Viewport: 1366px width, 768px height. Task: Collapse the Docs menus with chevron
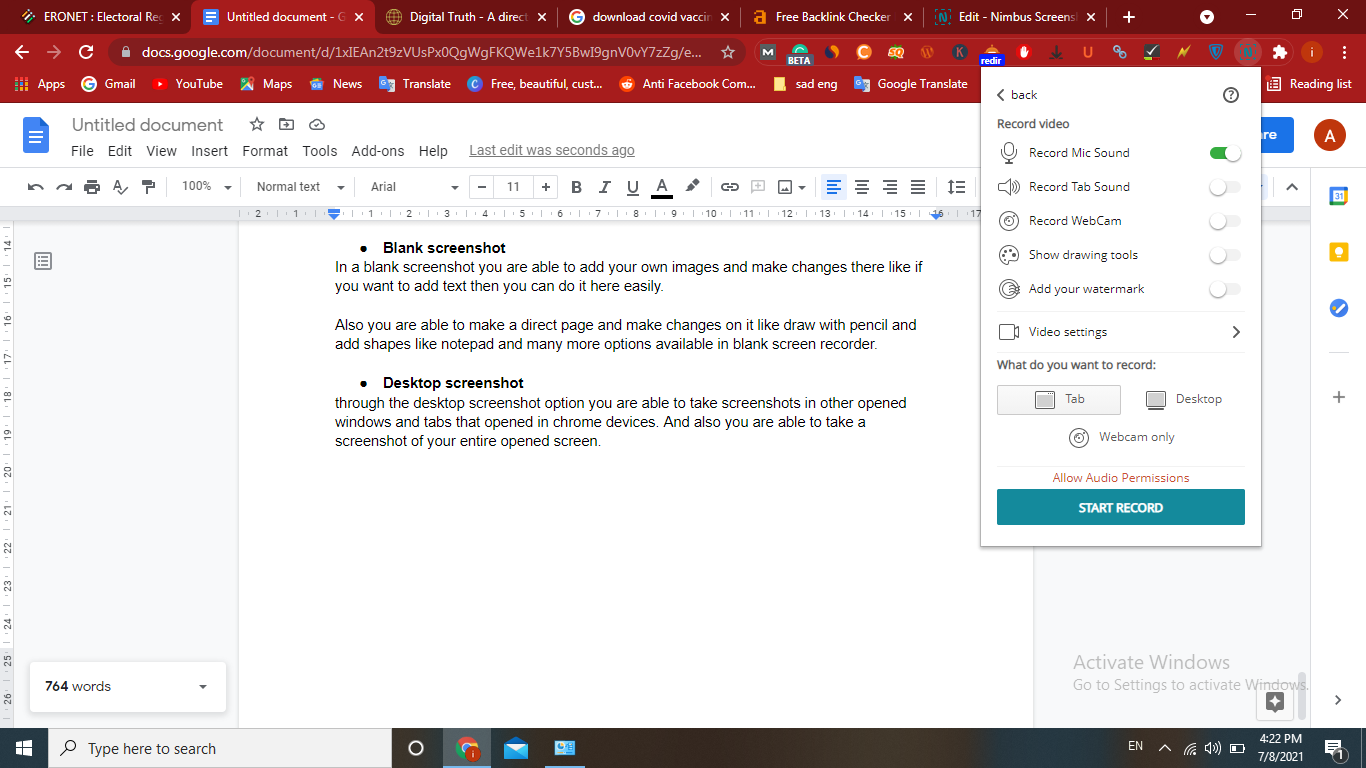coord(1292,187)
